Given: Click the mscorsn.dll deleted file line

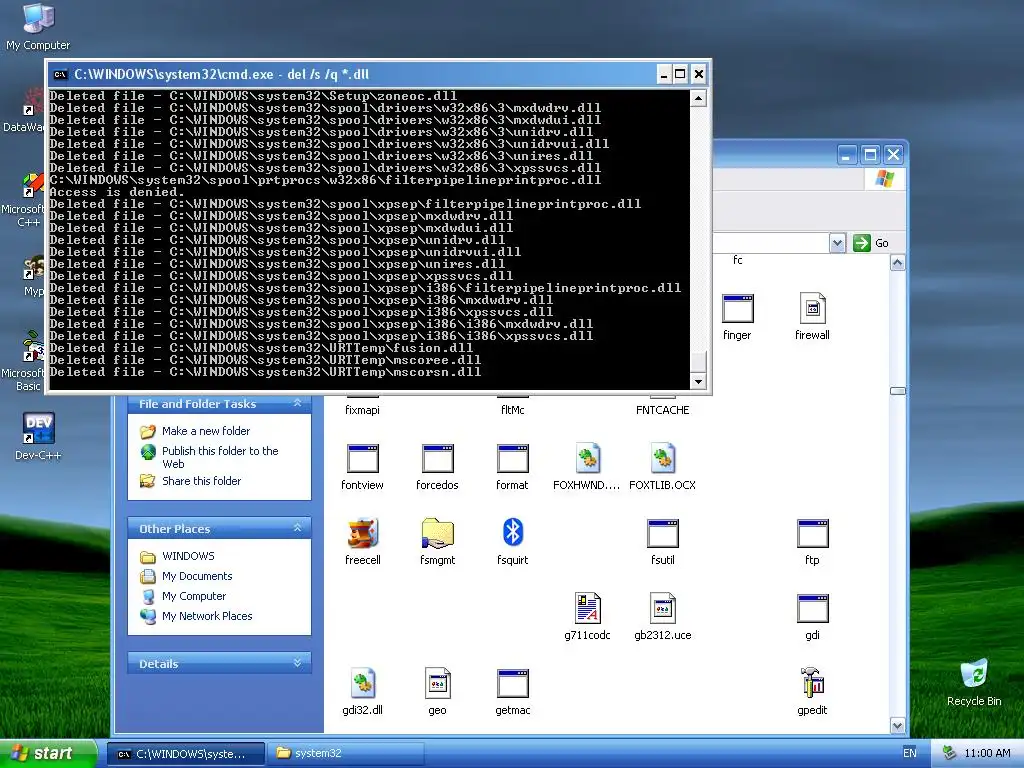Looking at the screenshot, I should click(265, 372).
